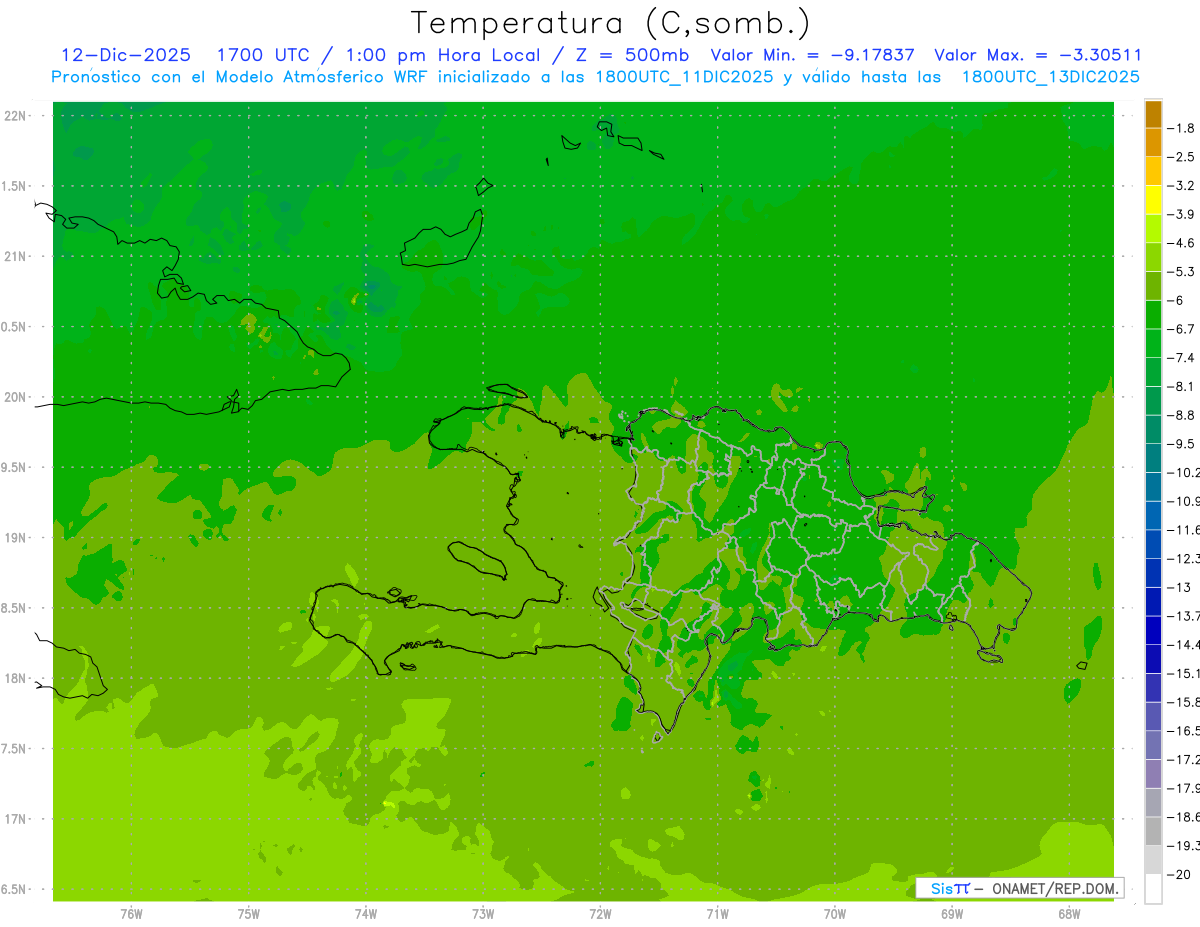This screenshot has height=927, width=1200.
Task: Click the "76W" longitude label
Action: pos(131,913)
